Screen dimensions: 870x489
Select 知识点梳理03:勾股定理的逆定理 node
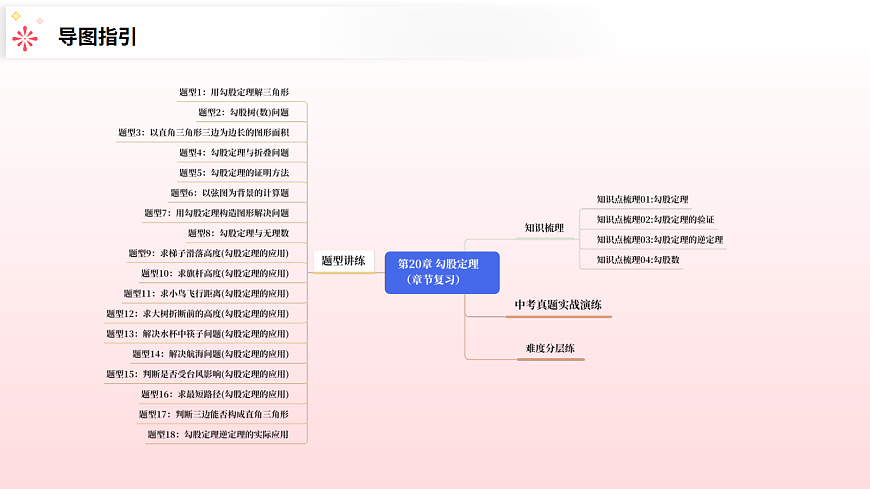[660, 240]
